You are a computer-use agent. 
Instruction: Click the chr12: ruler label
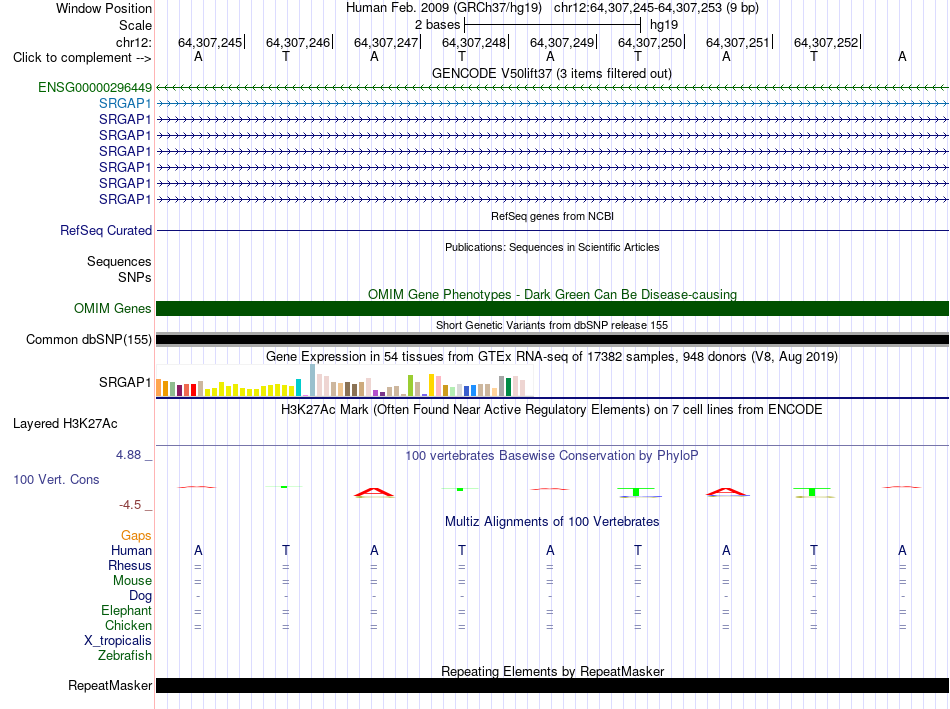pyautogui.click(x=134, y=42)
